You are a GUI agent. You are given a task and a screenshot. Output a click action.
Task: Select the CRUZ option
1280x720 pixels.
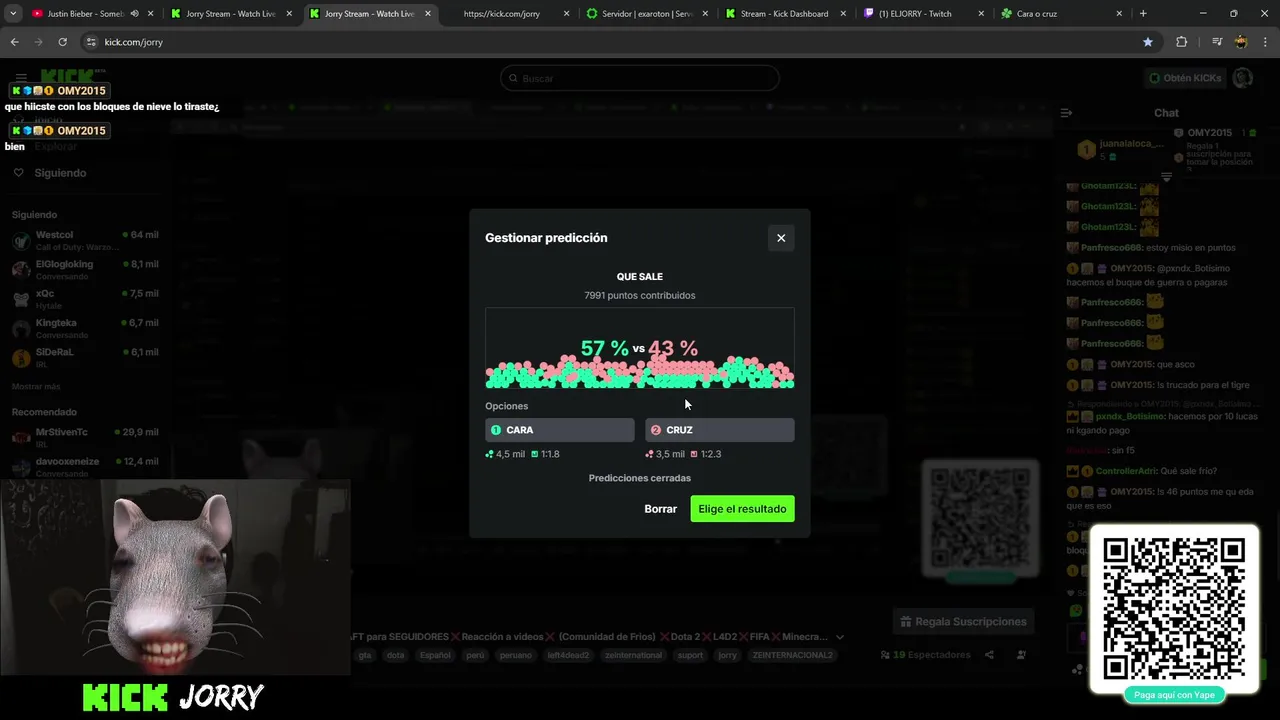point(720,430)
